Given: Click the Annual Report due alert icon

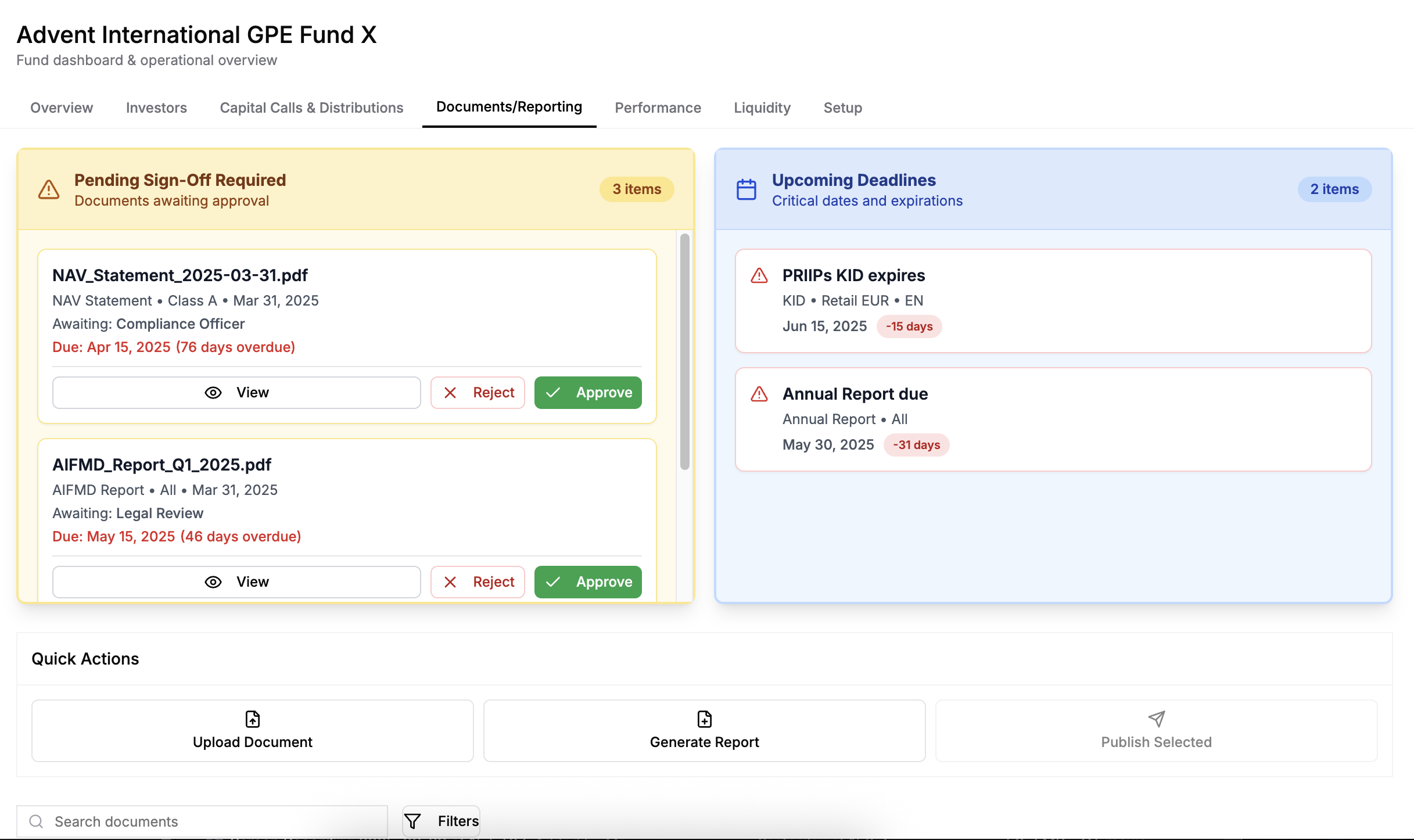Looking at the screenshot, I should (759, 394).
